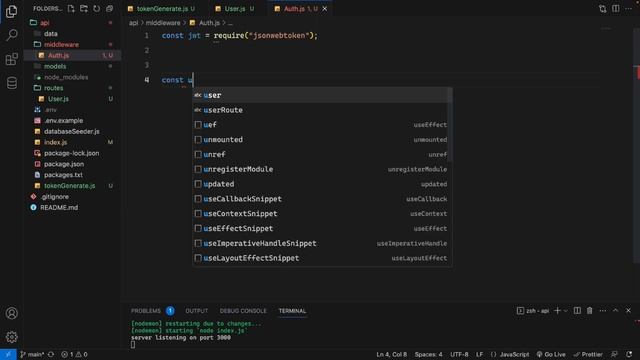Choose the userRoute suggestion

coord(322,110)
